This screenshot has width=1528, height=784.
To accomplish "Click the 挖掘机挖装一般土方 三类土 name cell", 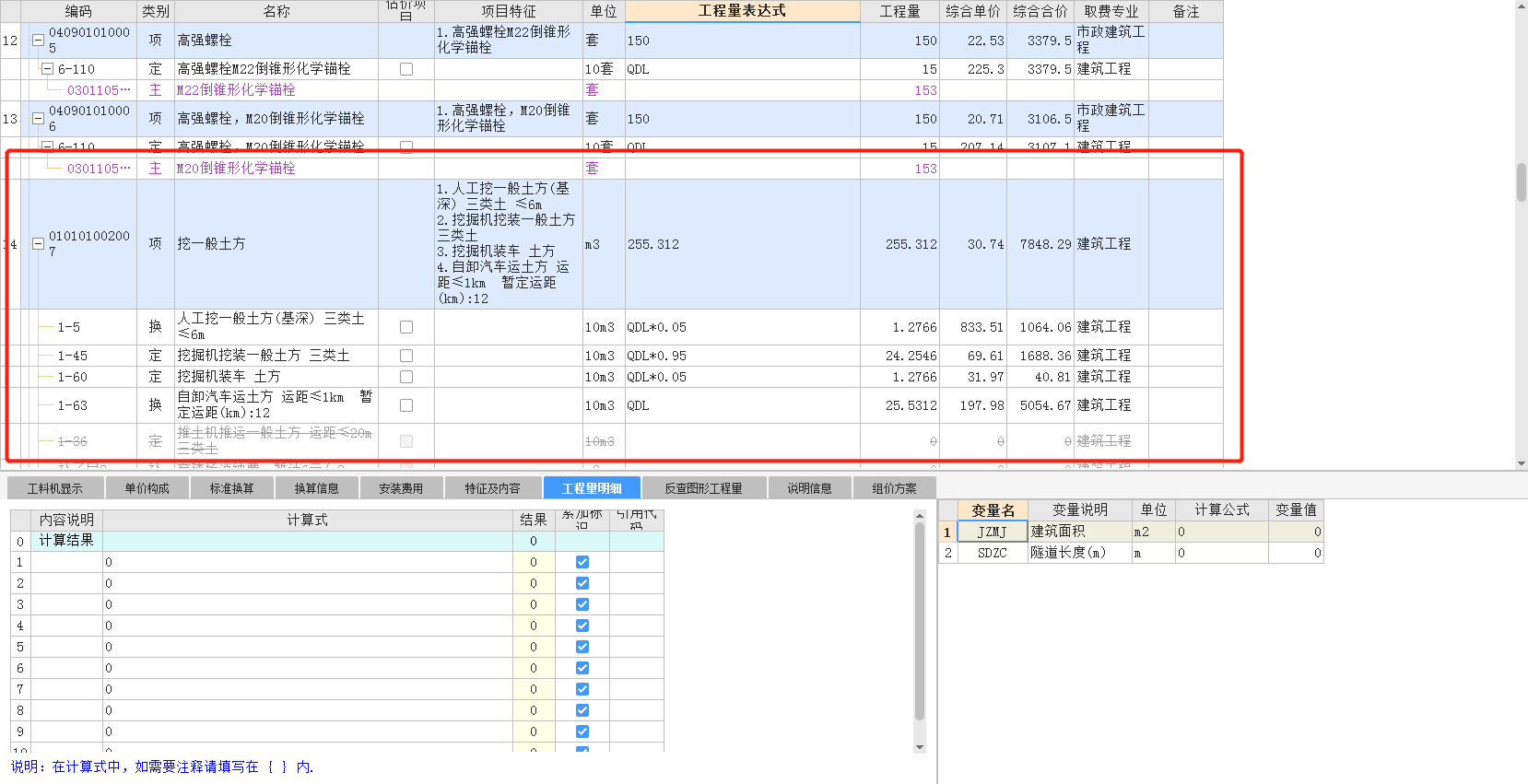I will pyautogui.click(x=276, y=356).
